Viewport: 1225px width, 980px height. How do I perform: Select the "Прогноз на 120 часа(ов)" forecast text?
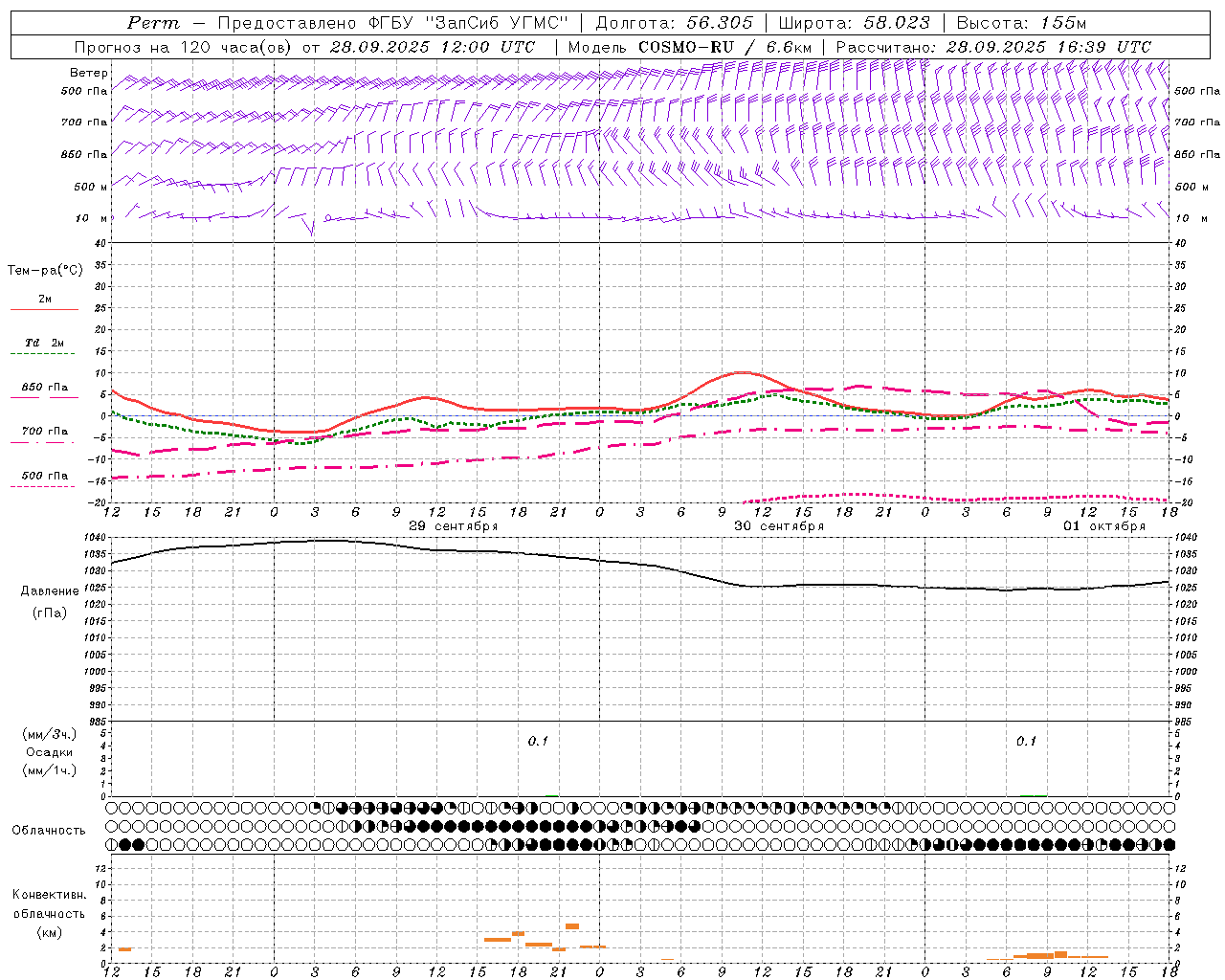(184, 47)
